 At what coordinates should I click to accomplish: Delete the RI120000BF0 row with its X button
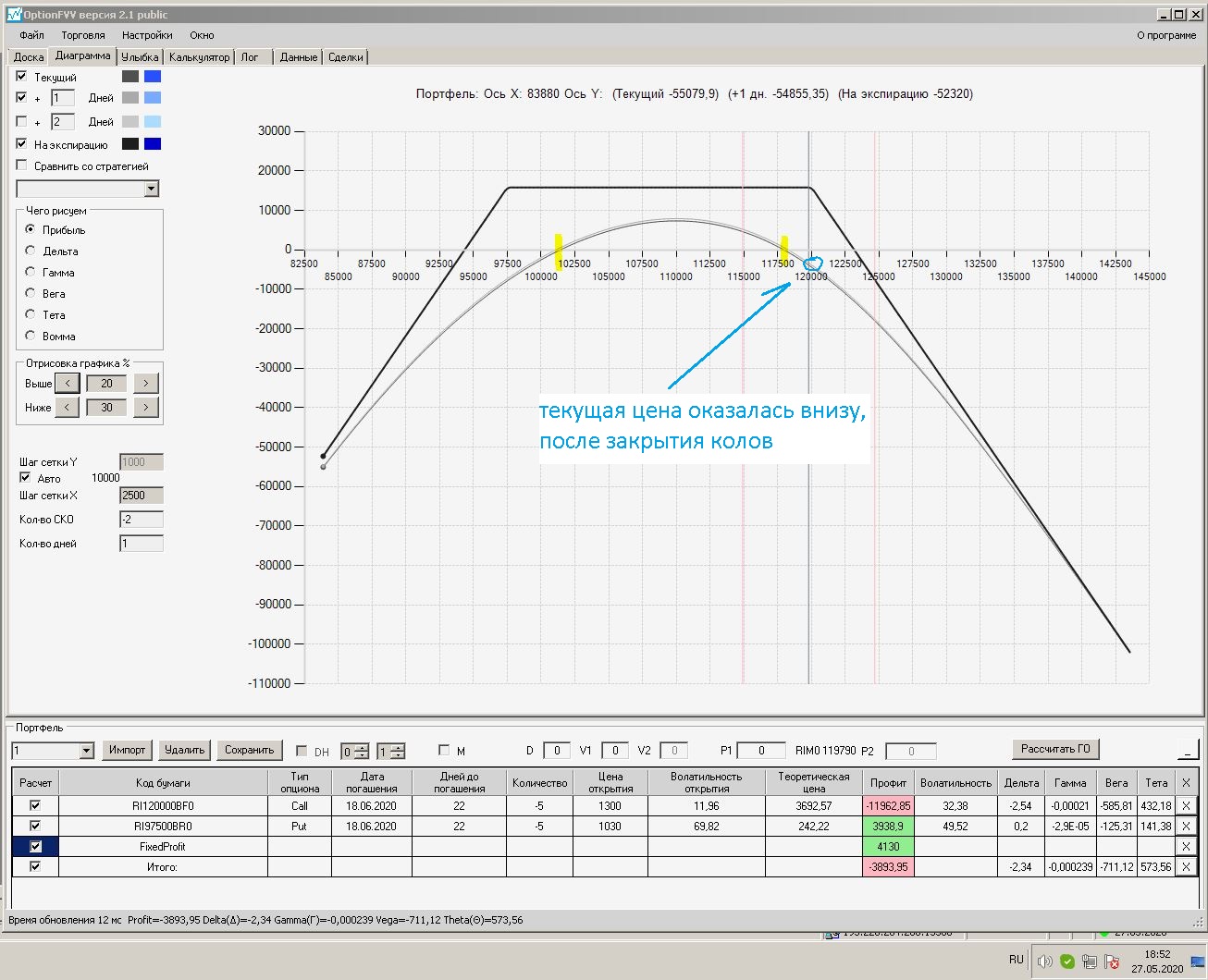[x=1186, y=806]
